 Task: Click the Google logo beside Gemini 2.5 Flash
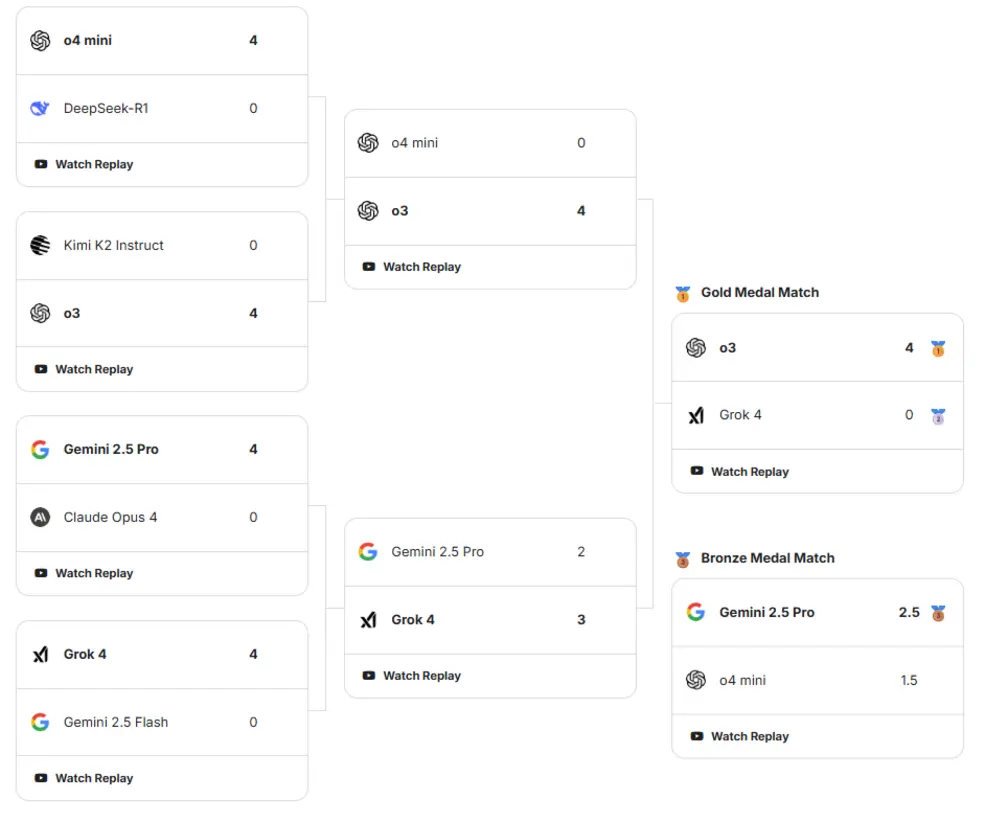tap(40, 722)
